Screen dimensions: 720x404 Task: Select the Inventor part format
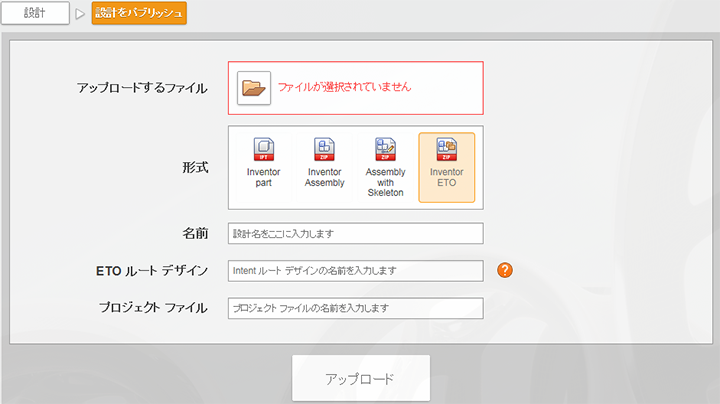[264, 168]
